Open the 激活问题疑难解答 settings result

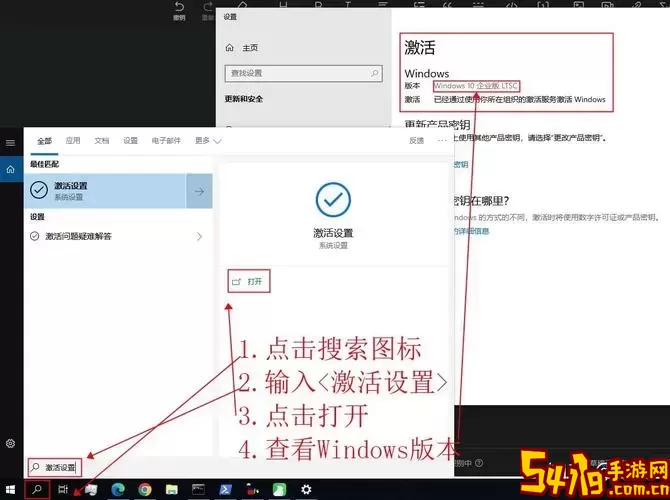[x=116, y=236]
